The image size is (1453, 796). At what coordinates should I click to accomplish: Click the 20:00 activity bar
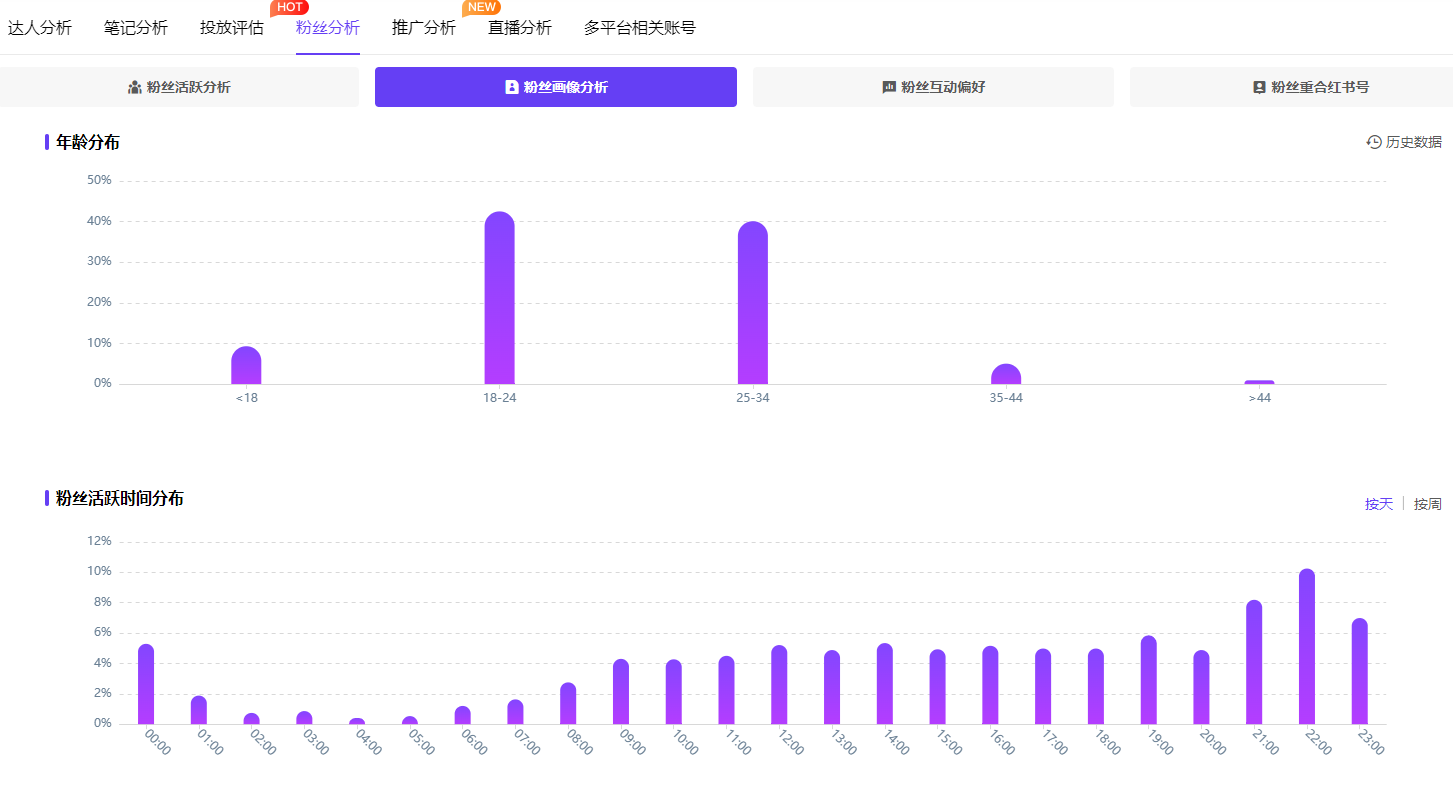point(1201,687)
